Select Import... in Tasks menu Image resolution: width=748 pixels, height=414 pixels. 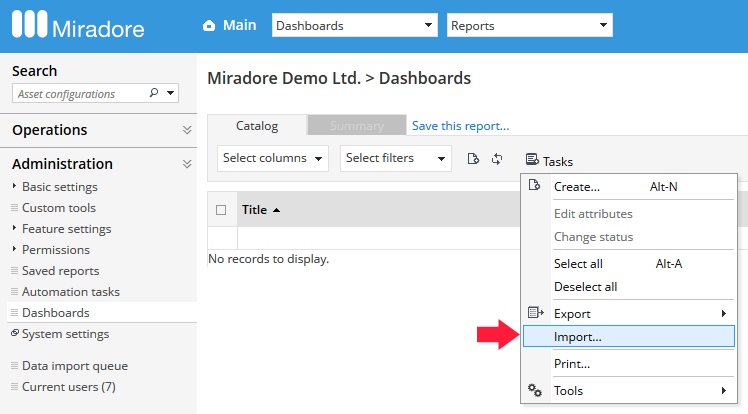coord(629,336)
